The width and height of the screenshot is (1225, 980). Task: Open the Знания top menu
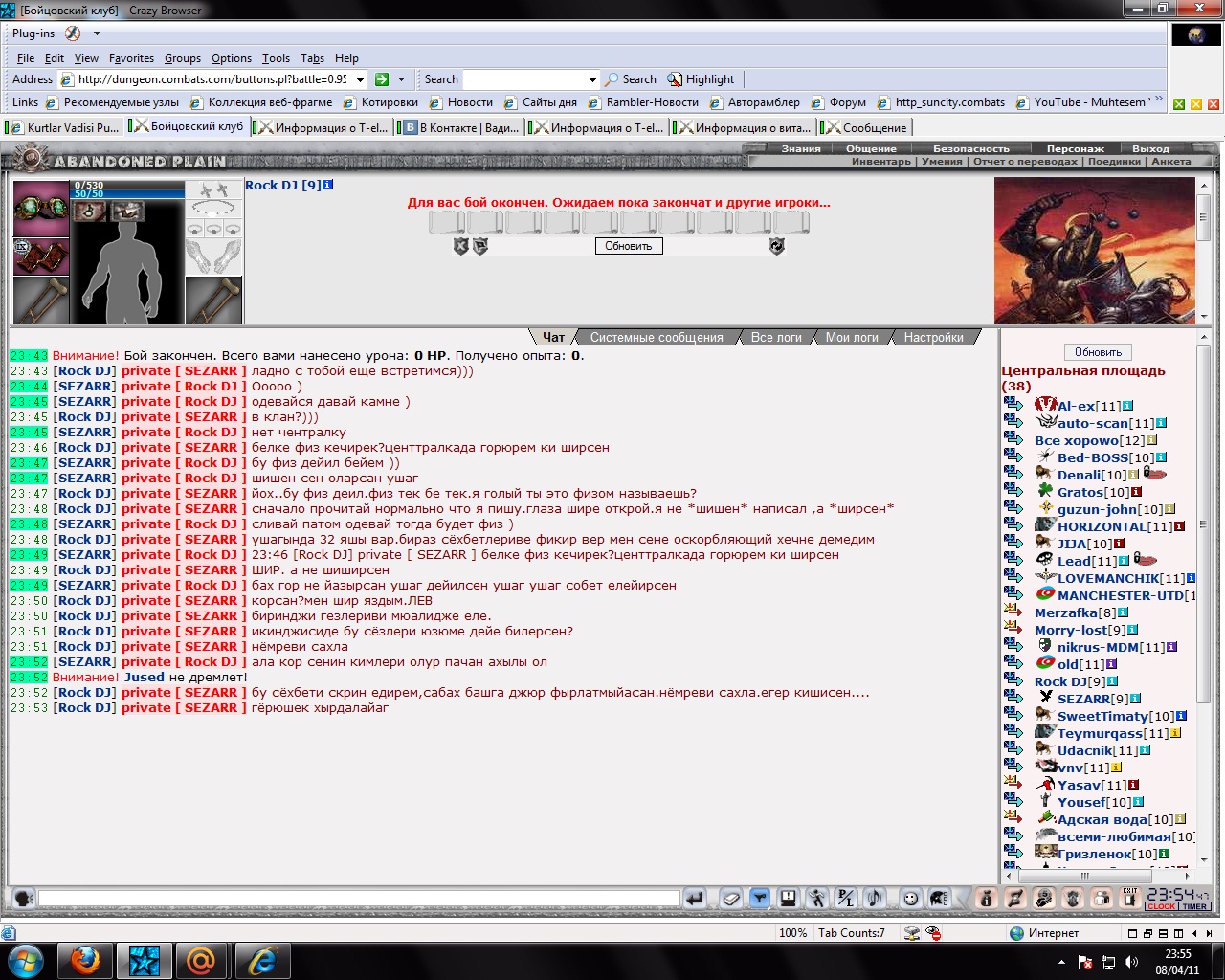click(x=801, y=148)
